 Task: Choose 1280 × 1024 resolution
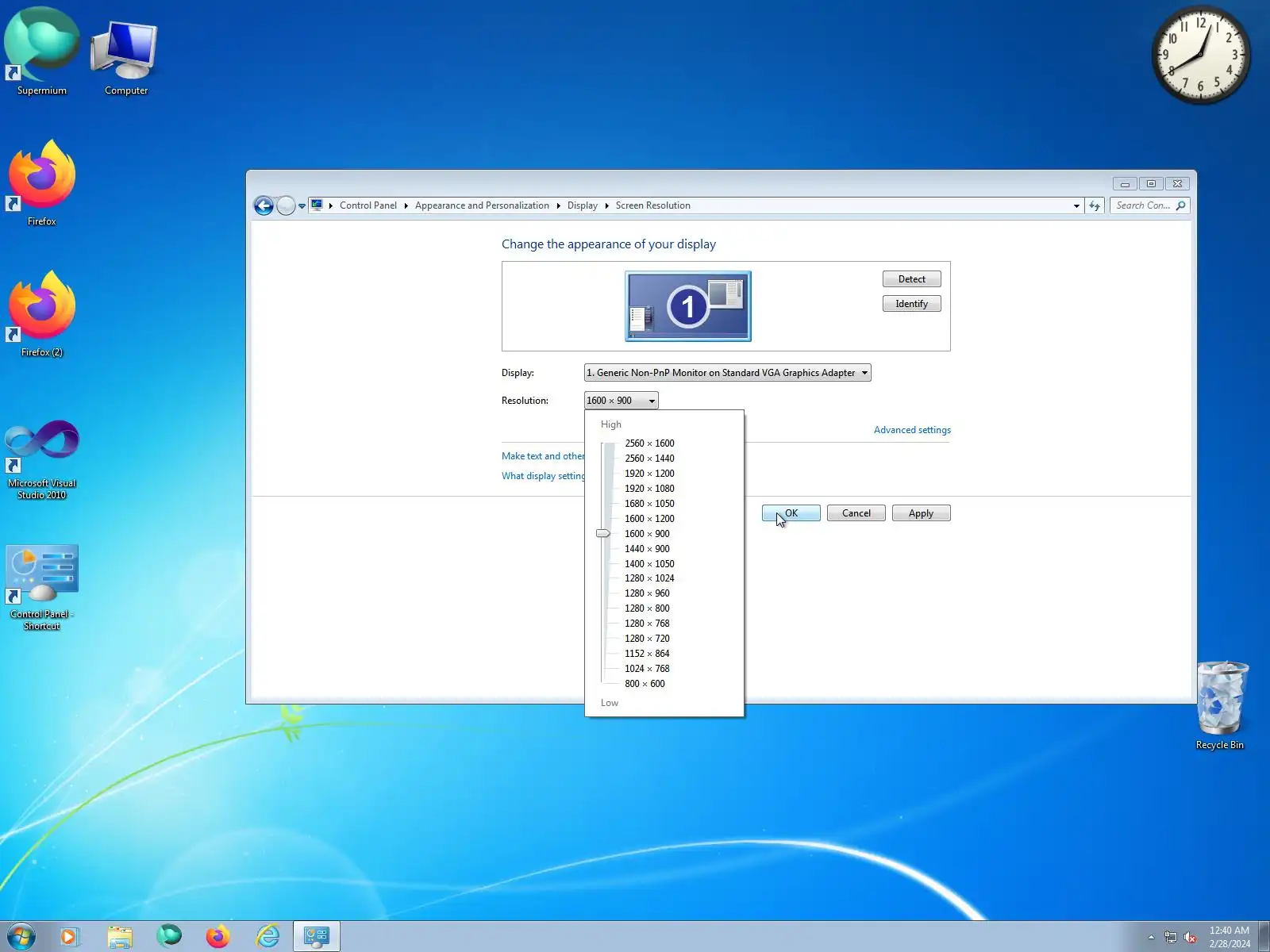tap(649, 578)
